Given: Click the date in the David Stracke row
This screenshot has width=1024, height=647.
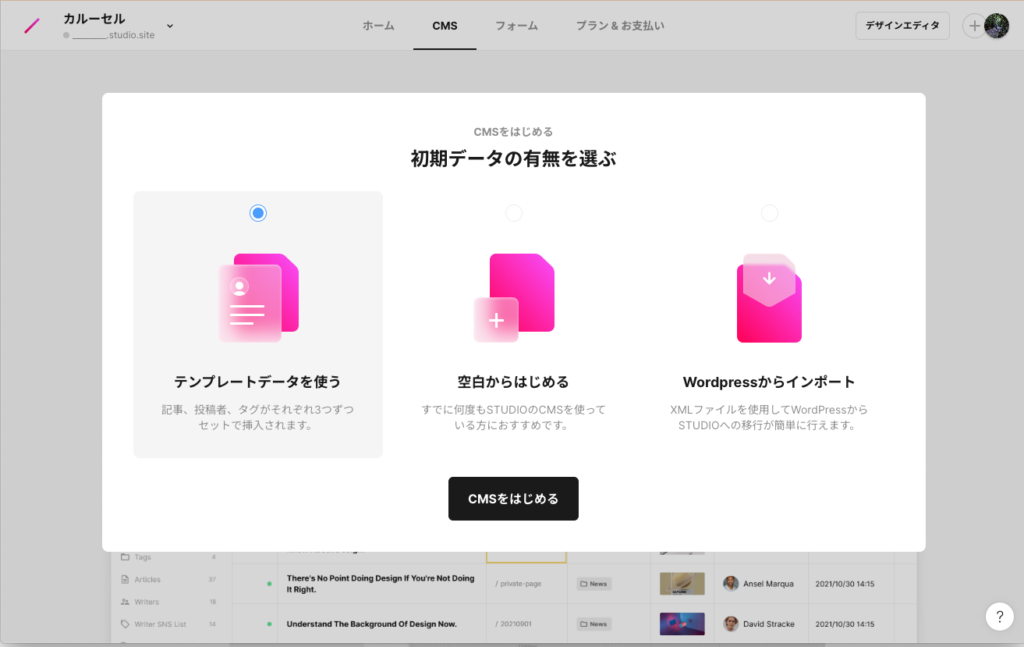Looking at the screenshot, I should point(844,624).
